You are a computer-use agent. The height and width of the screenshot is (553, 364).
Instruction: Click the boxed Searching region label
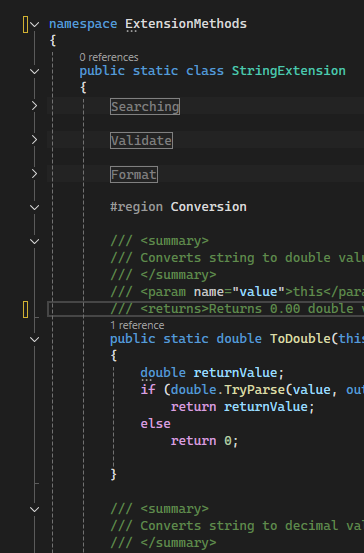tap(145, 107)
